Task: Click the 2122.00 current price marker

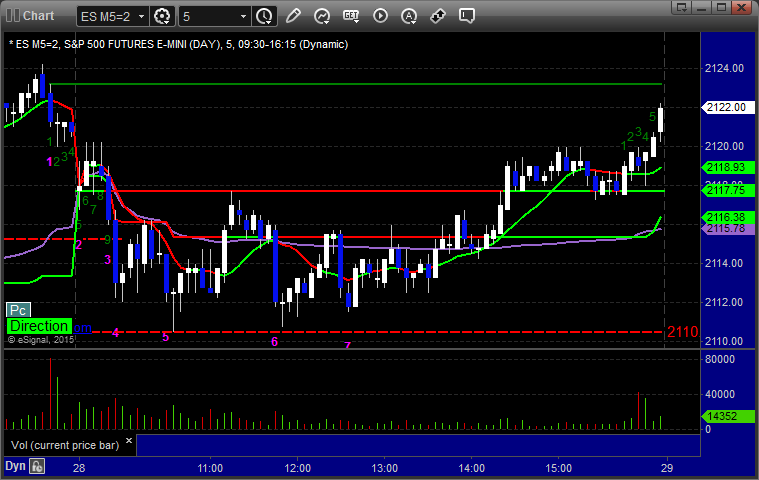Action: [x=728, y=107]
